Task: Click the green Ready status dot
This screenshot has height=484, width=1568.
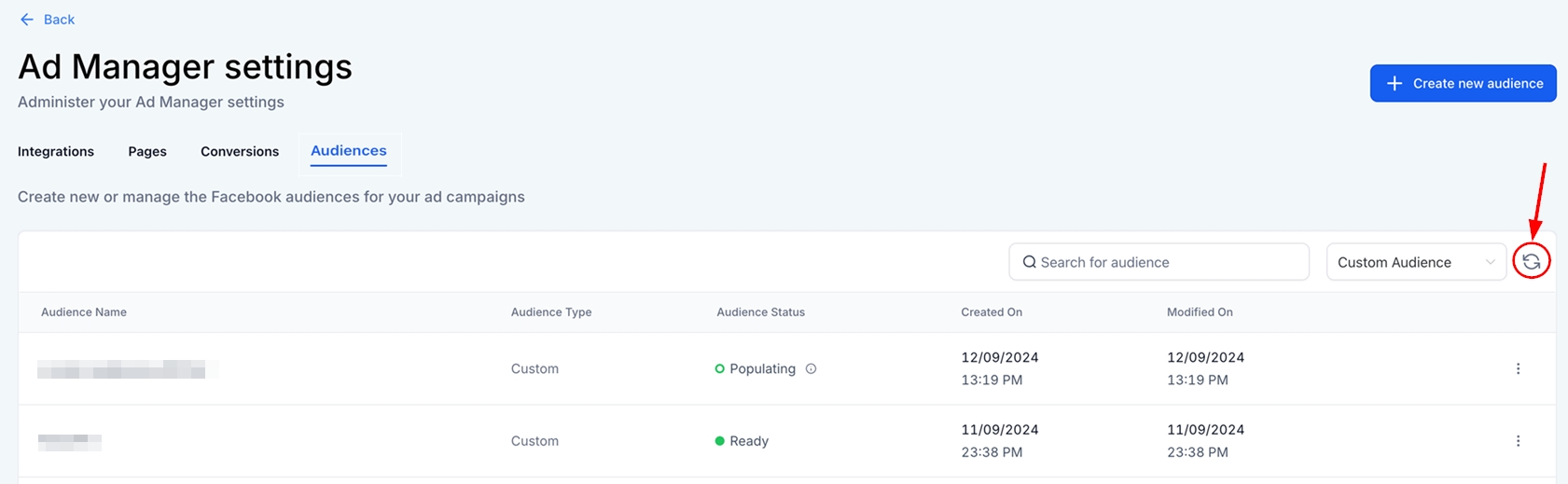Action: (x=719, y=441)
